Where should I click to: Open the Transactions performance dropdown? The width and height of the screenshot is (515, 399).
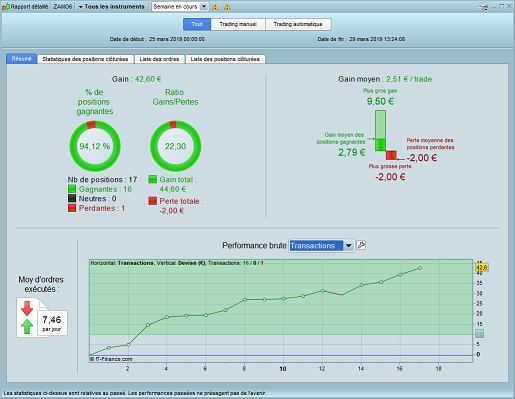321,246
